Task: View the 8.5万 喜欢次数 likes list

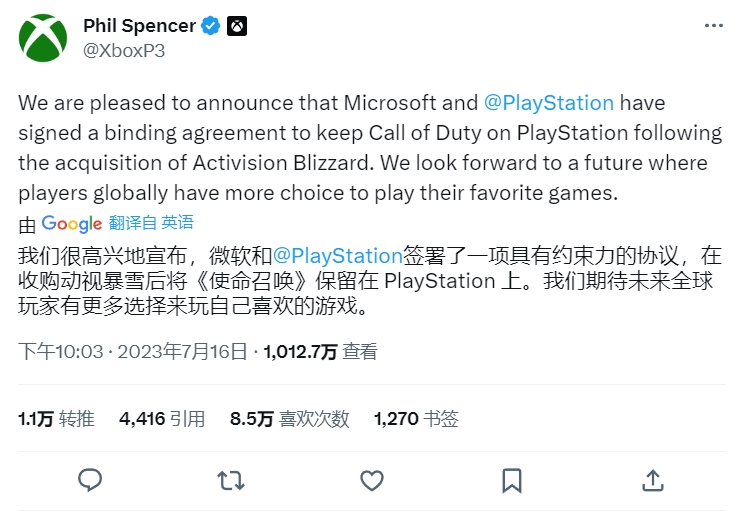Action: point(290,418)
